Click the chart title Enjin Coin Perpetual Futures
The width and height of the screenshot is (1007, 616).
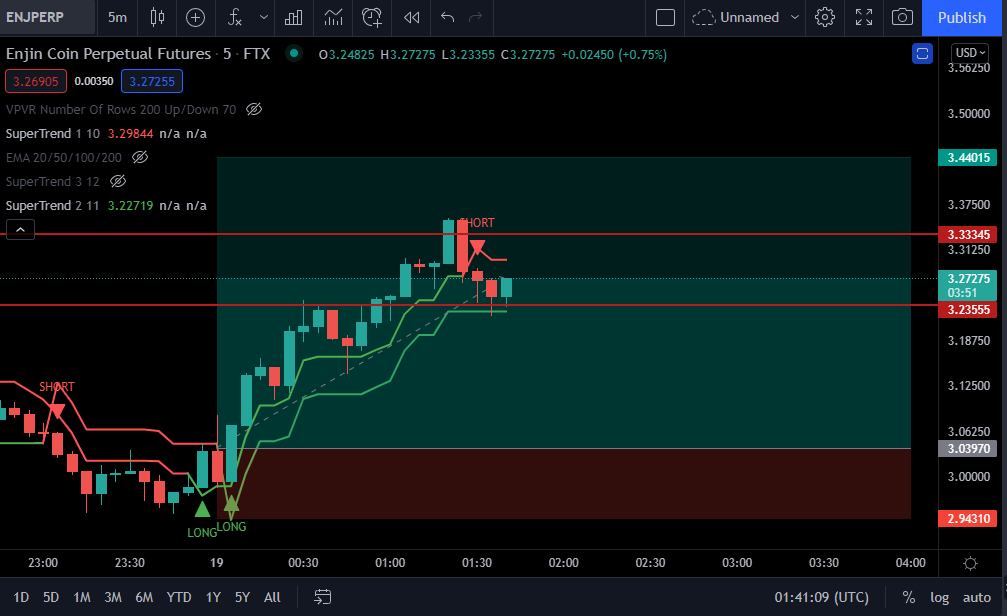click(x=109, y=54)
